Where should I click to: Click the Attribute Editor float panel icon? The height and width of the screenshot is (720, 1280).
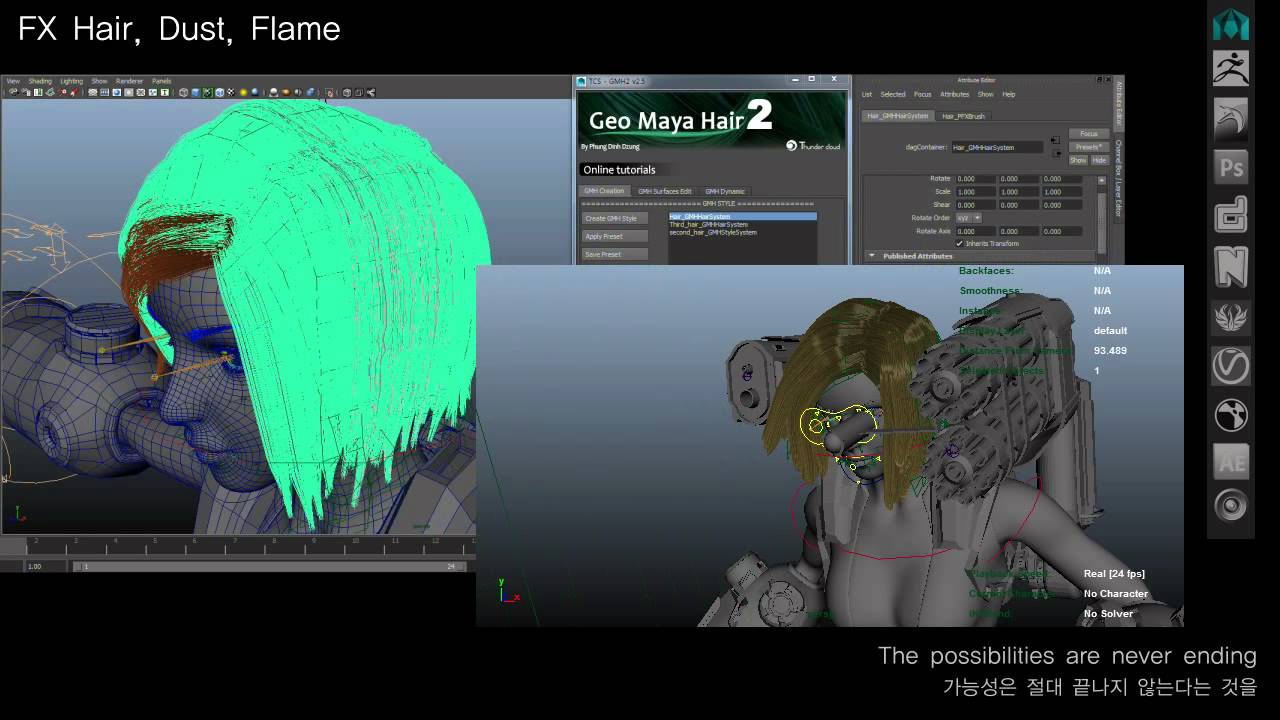click(x=1099, y=79)
